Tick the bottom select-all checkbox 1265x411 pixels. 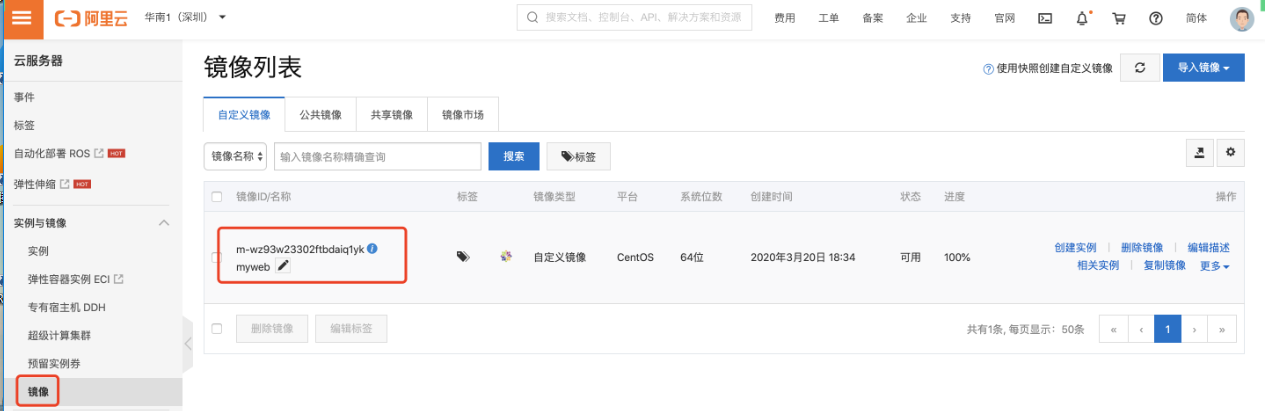tap(217, 328)
